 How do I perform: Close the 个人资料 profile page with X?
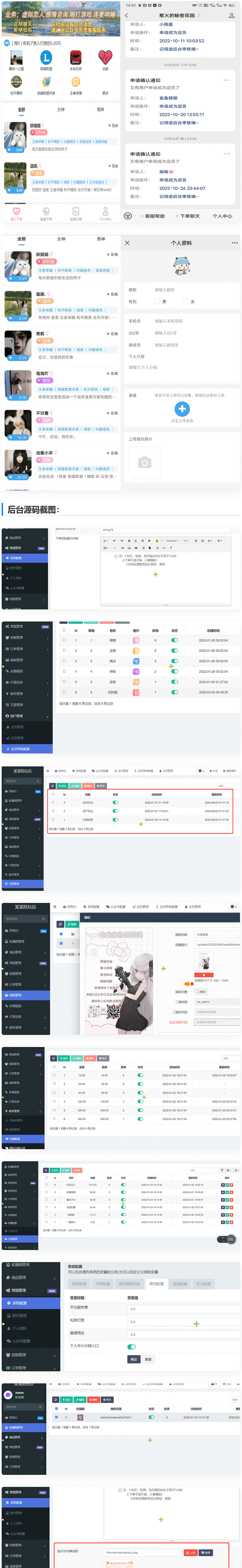click(x=127, y=243)
